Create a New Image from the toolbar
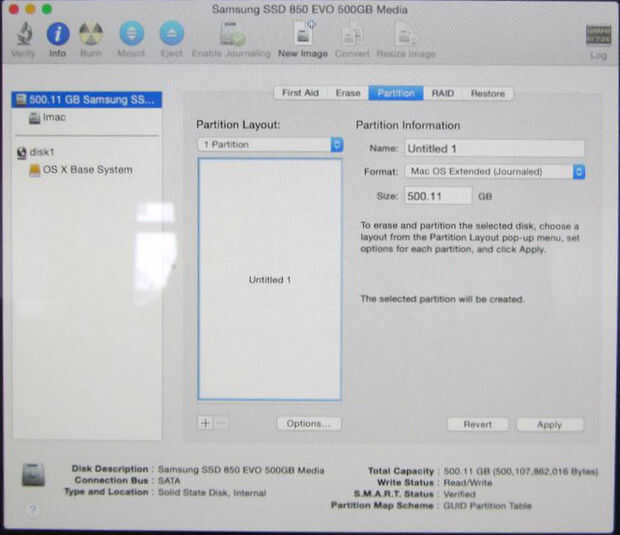 (x=304, y=33)
